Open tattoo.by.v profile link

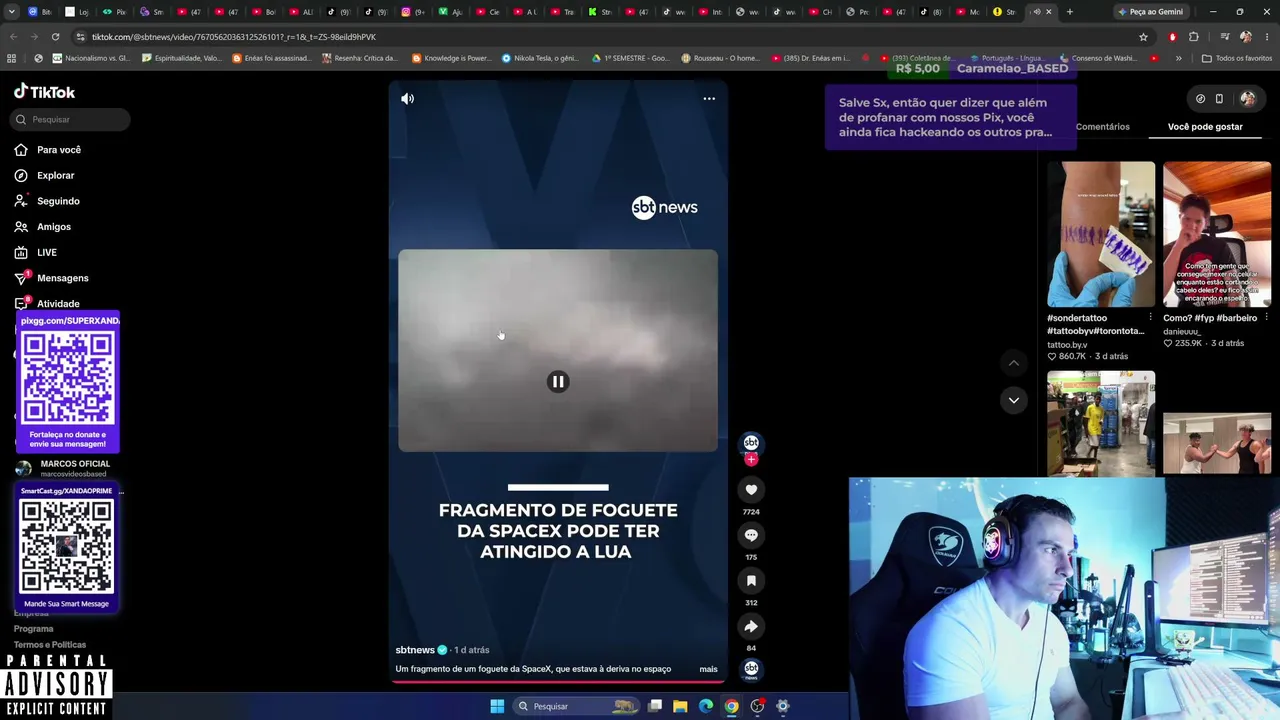pos(1067,344)
